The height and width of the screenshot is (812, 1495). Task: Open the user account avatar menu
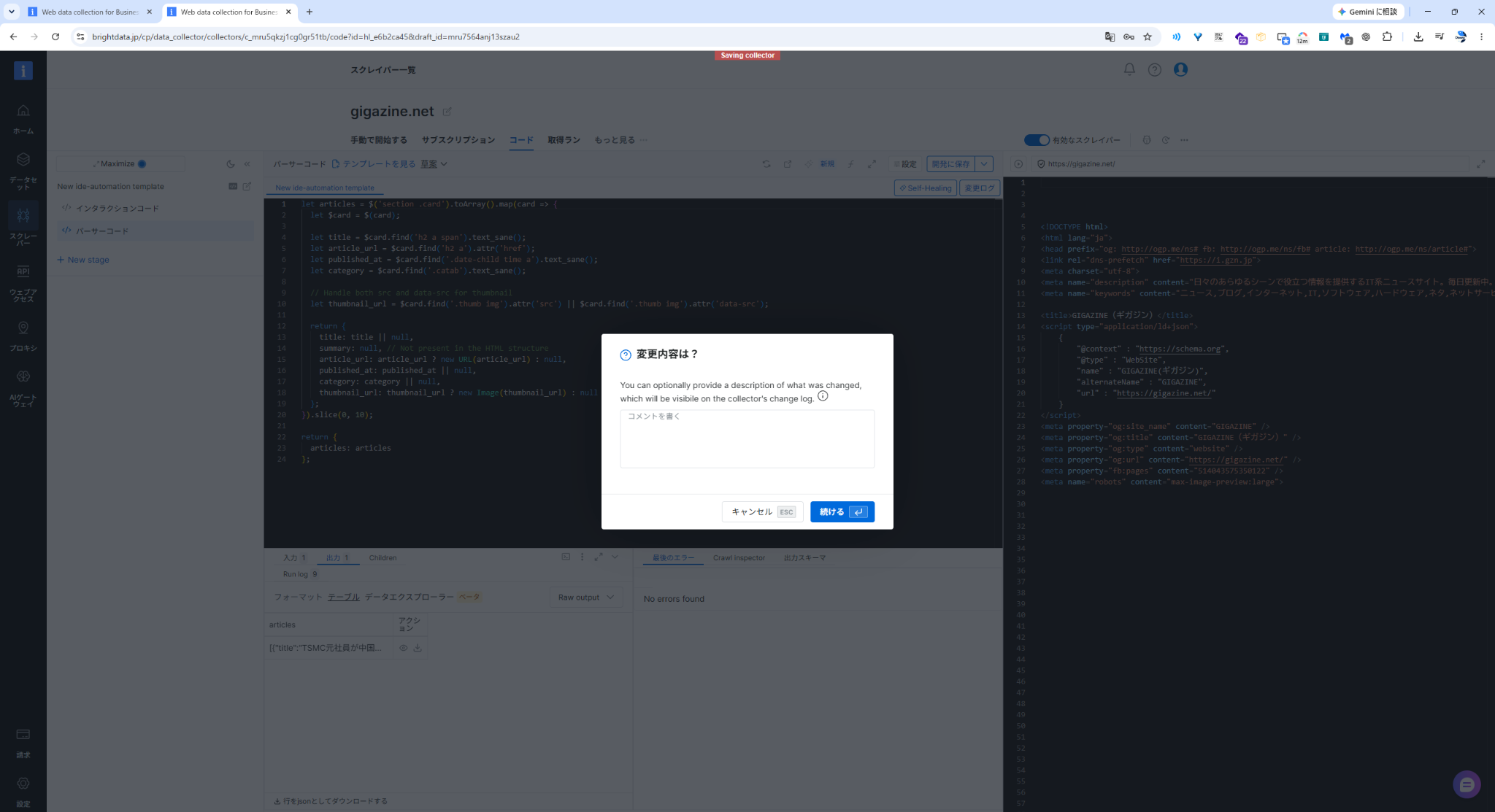tap(1180, 69)
